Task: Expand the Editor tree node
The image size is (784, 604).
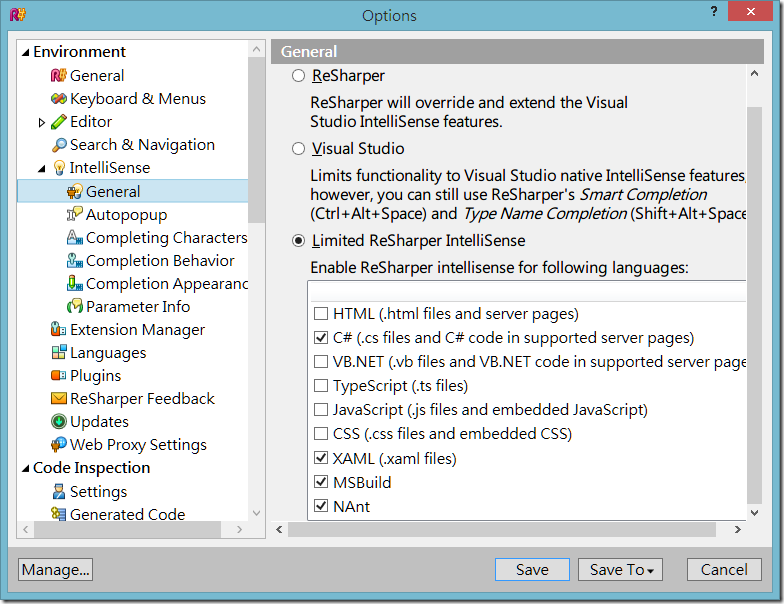Action: 42,122
